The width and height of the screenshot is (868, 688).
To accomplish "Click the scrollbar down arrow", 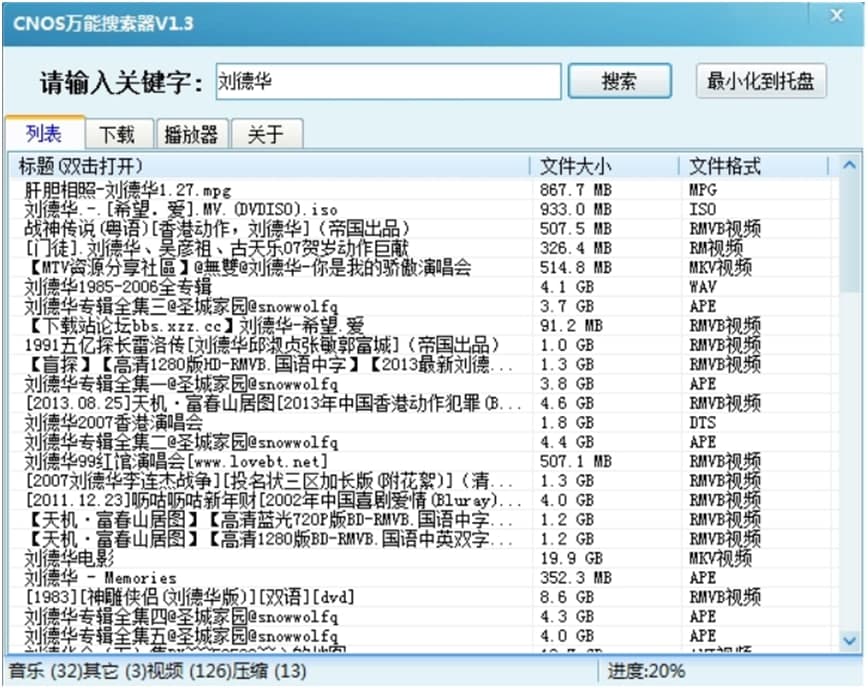I will 849,640.
